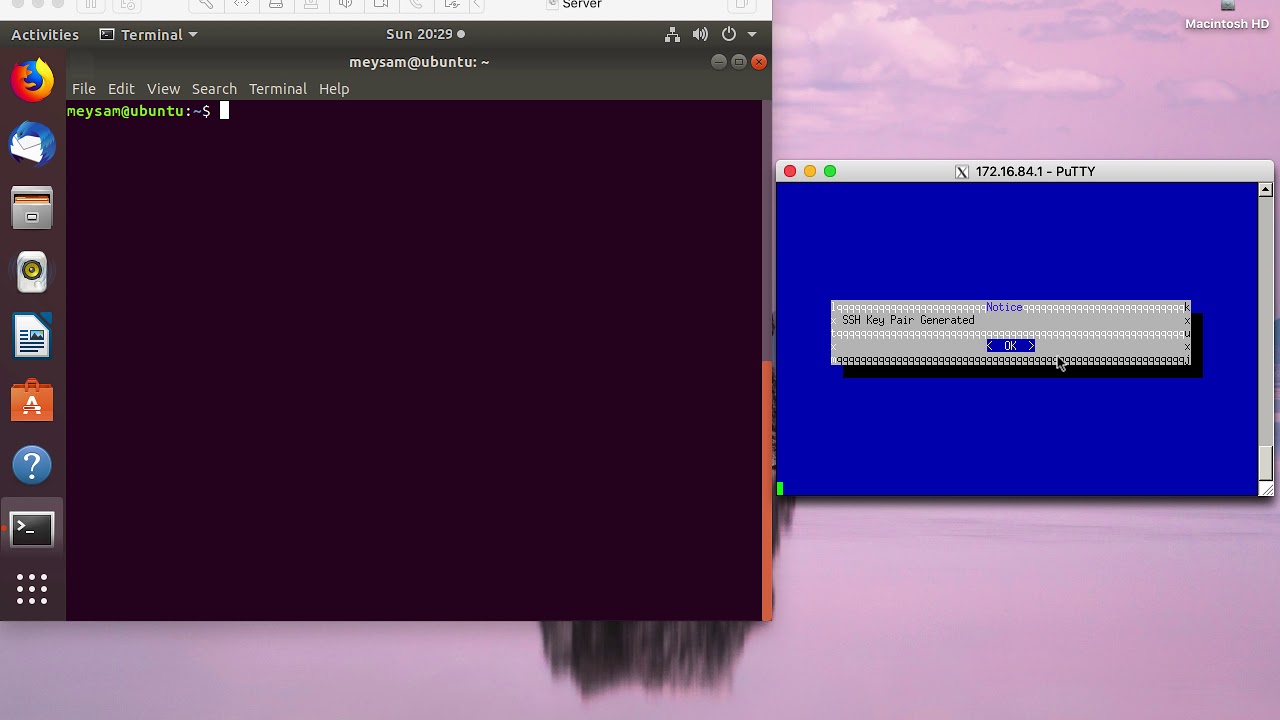The width and height of the screenshot is (1280, 720).
Task: Open Rhythmbox music player in dock
Action: pos(32,272)
